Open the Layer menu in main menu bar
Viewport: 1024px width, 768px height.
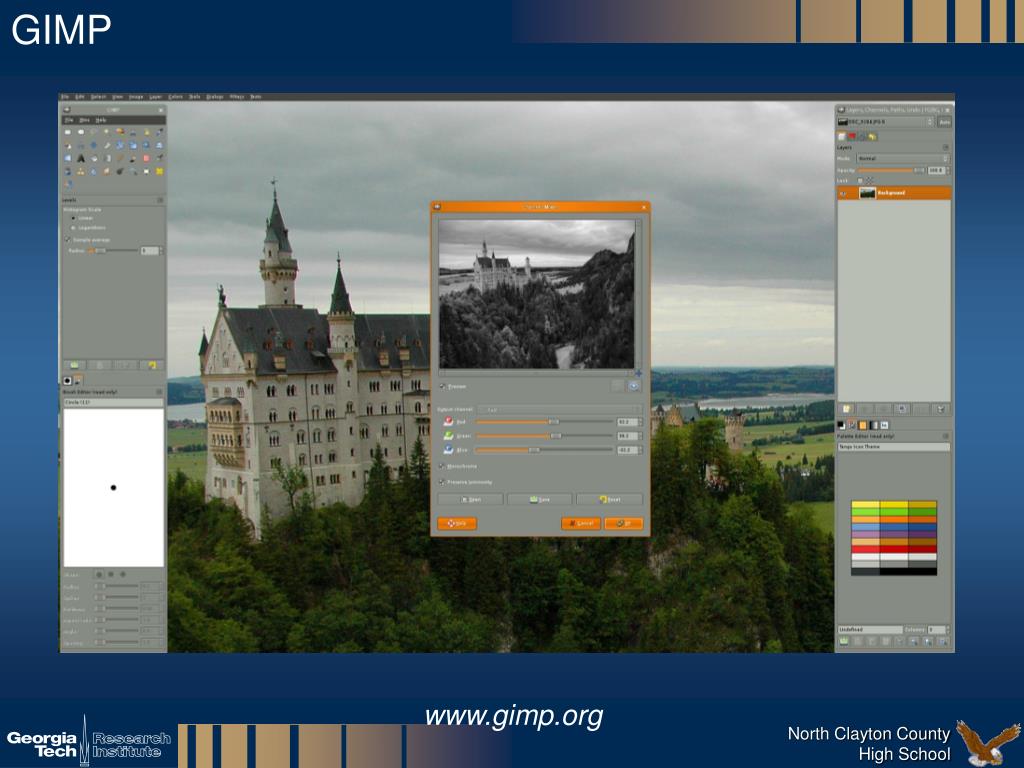[x=155, y=97]
